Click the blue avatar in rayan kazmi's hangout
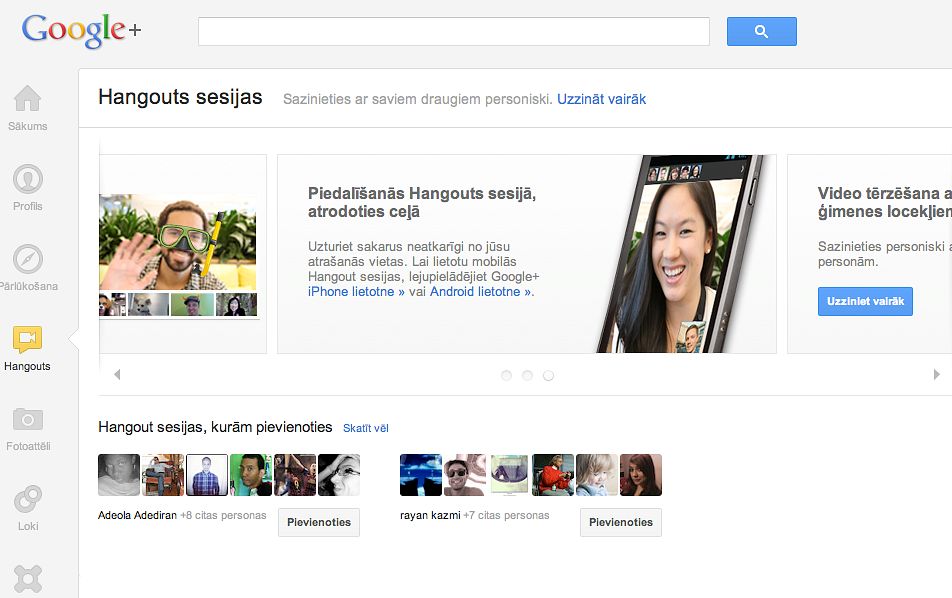The width and height of the screenshot is (952, 598). pyautogui.click(x=421, y=475)
